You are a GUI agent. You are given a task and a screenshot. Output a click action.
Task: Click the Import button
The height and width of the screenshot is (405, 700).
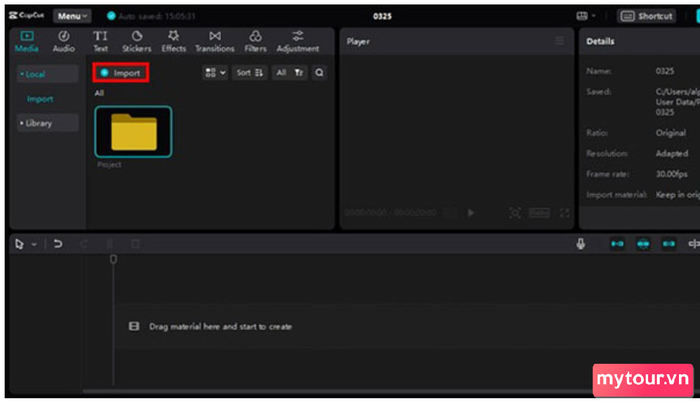tap(121, 73)
